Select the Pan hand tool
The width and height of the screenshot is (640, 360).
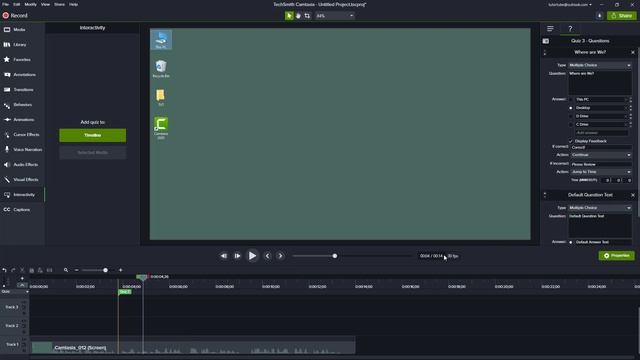point(298,16)
